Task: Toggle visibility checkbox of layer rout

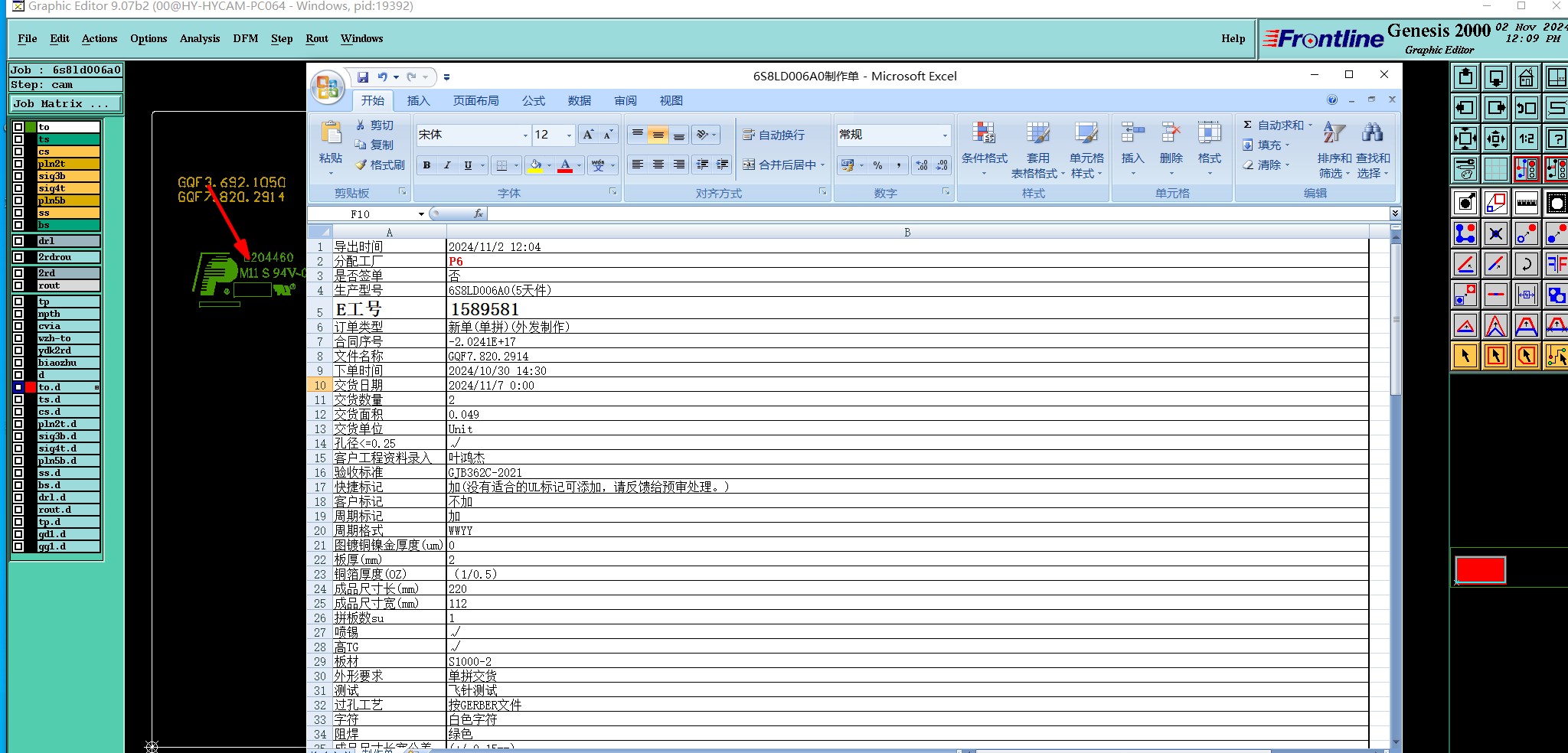Action: 18,285
